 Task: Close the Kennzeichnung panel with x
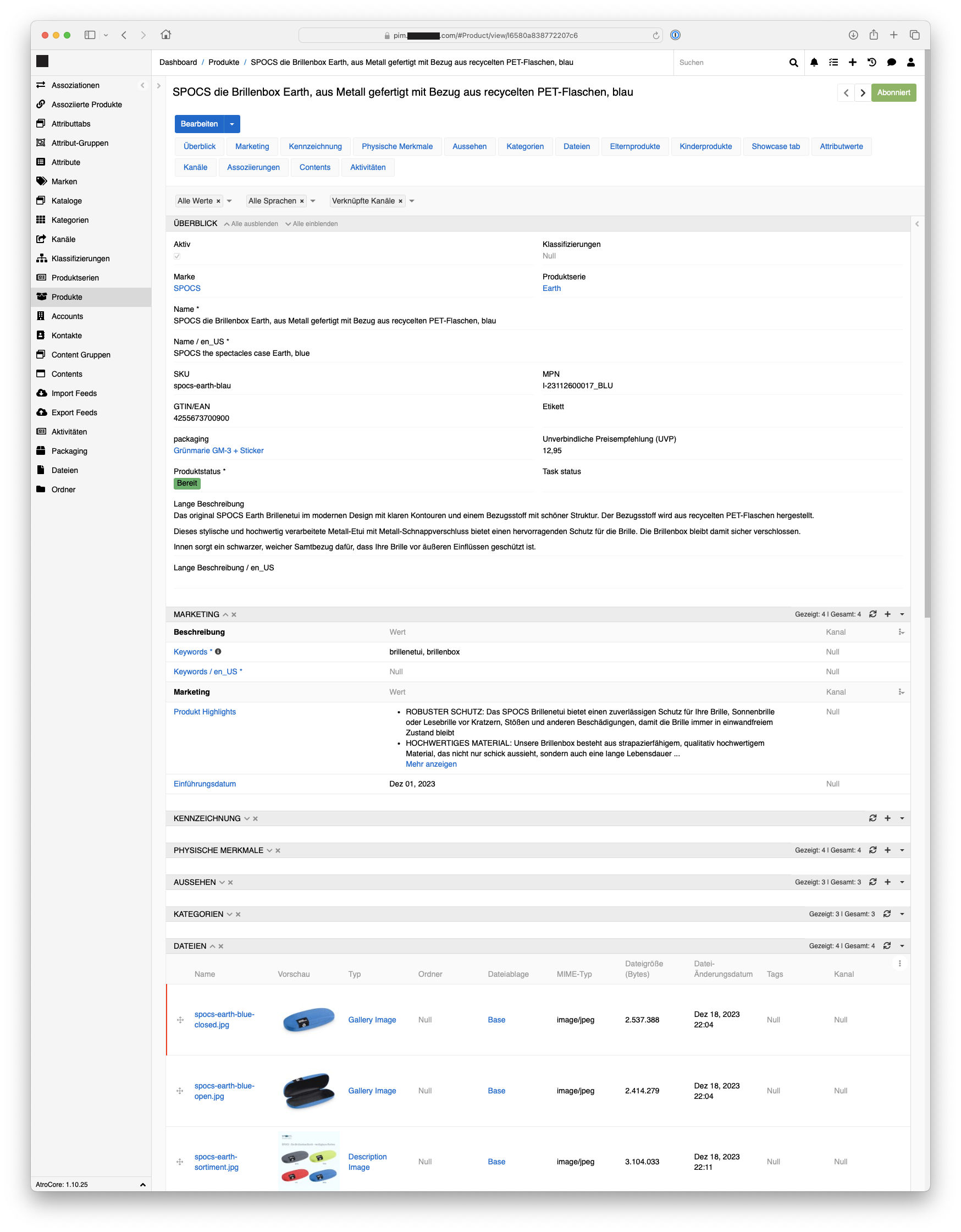[x=256, y=818]
